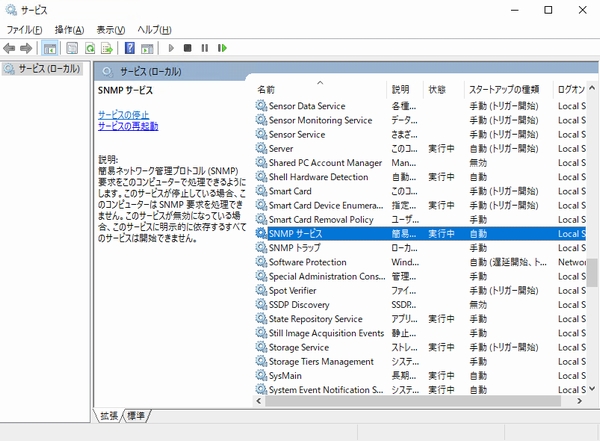
Task: Click the gear icon of Software Protection row
Action: pyautogui.click(x=261, y=262)
